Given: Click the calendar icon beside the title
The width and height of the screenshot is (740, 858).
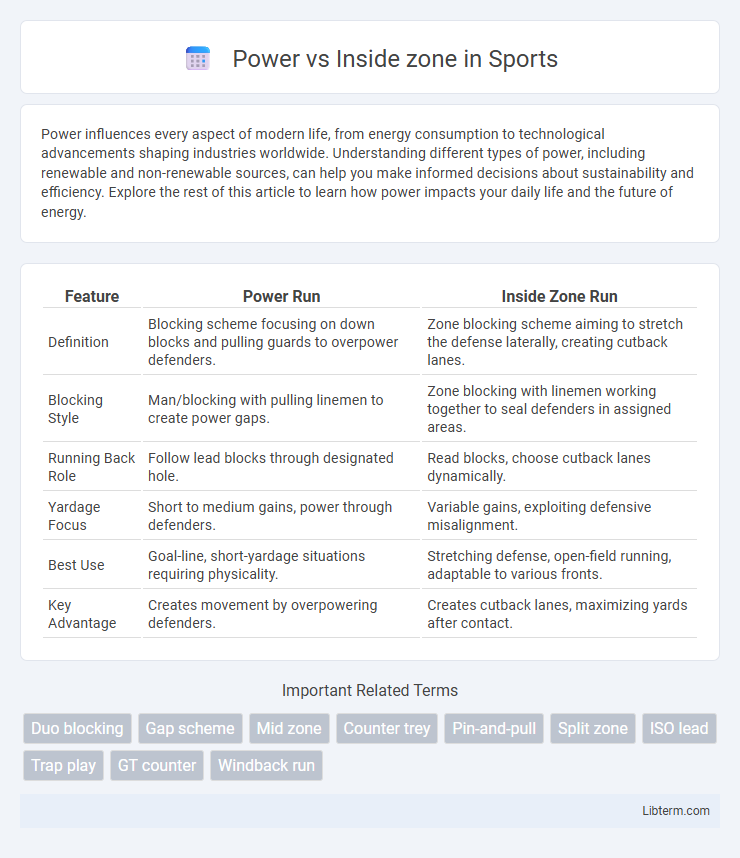Looking at the screenshot, I should pos(198,59).
